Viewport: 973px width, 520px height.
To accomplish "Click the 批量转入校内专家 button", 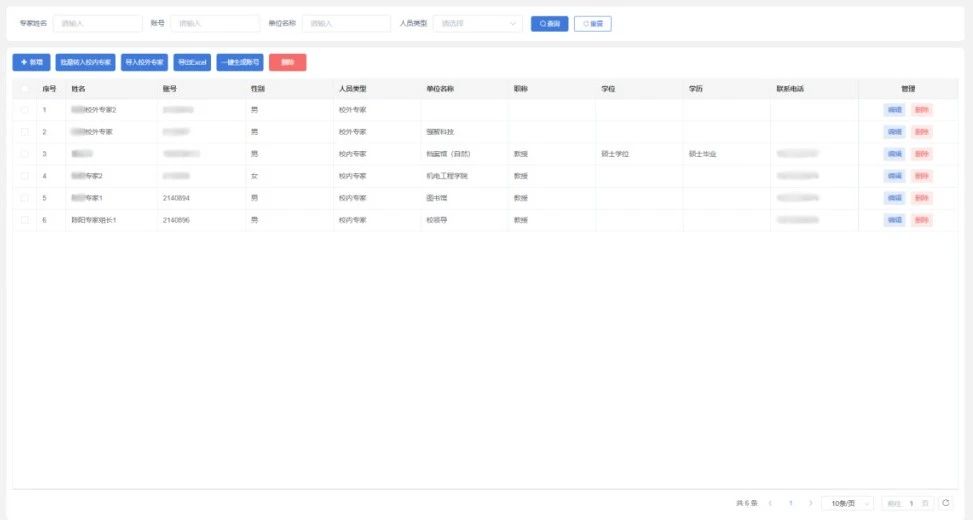I will click(85, 62).
